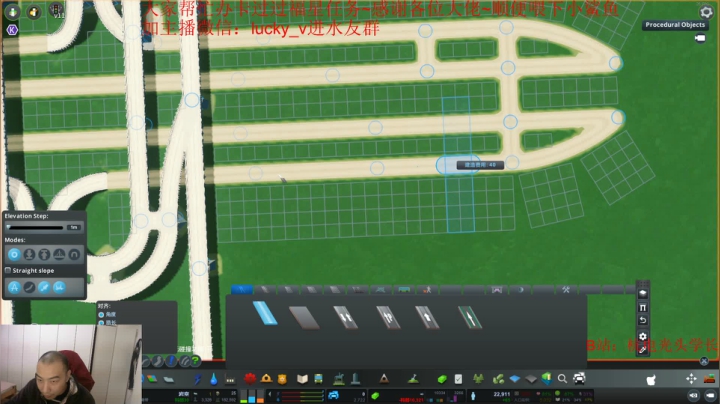This screenshot has height=404, width=720.
Task: Click the gear in side toolbar
Action: tap(642, 336)
